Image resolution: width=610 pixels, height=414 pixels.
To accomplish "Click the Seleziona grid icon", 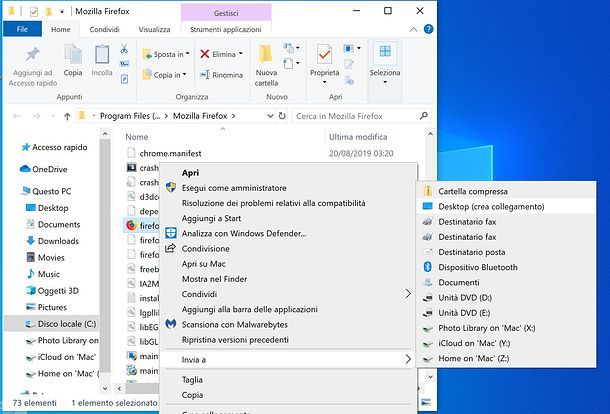I will (x=385, y=52).
